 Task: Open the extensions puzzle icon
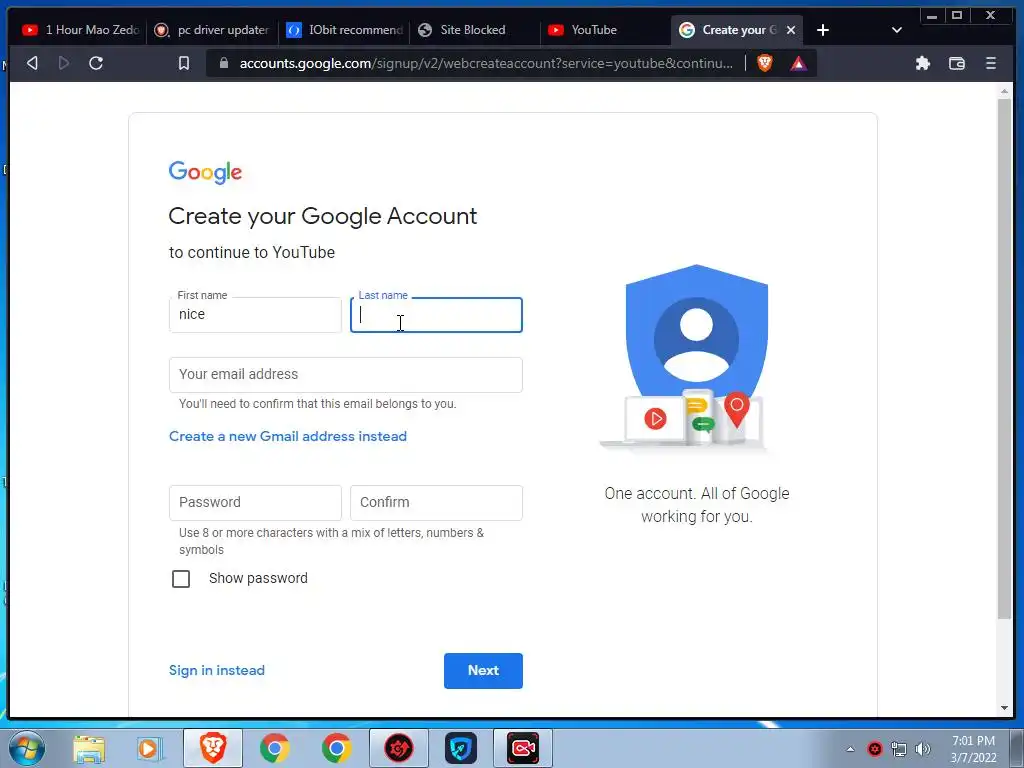tap(923, 63)
